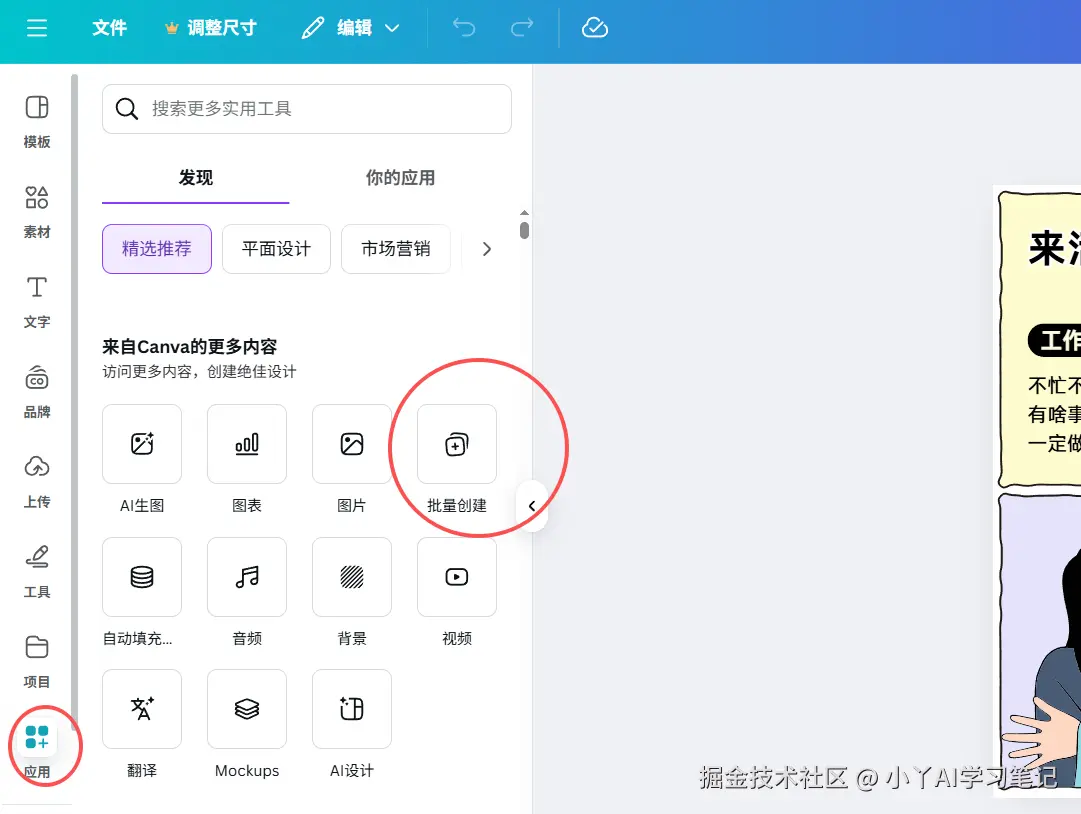
Task: Click the arrow to reveal more filter categories
Action: tap(487, 248)
